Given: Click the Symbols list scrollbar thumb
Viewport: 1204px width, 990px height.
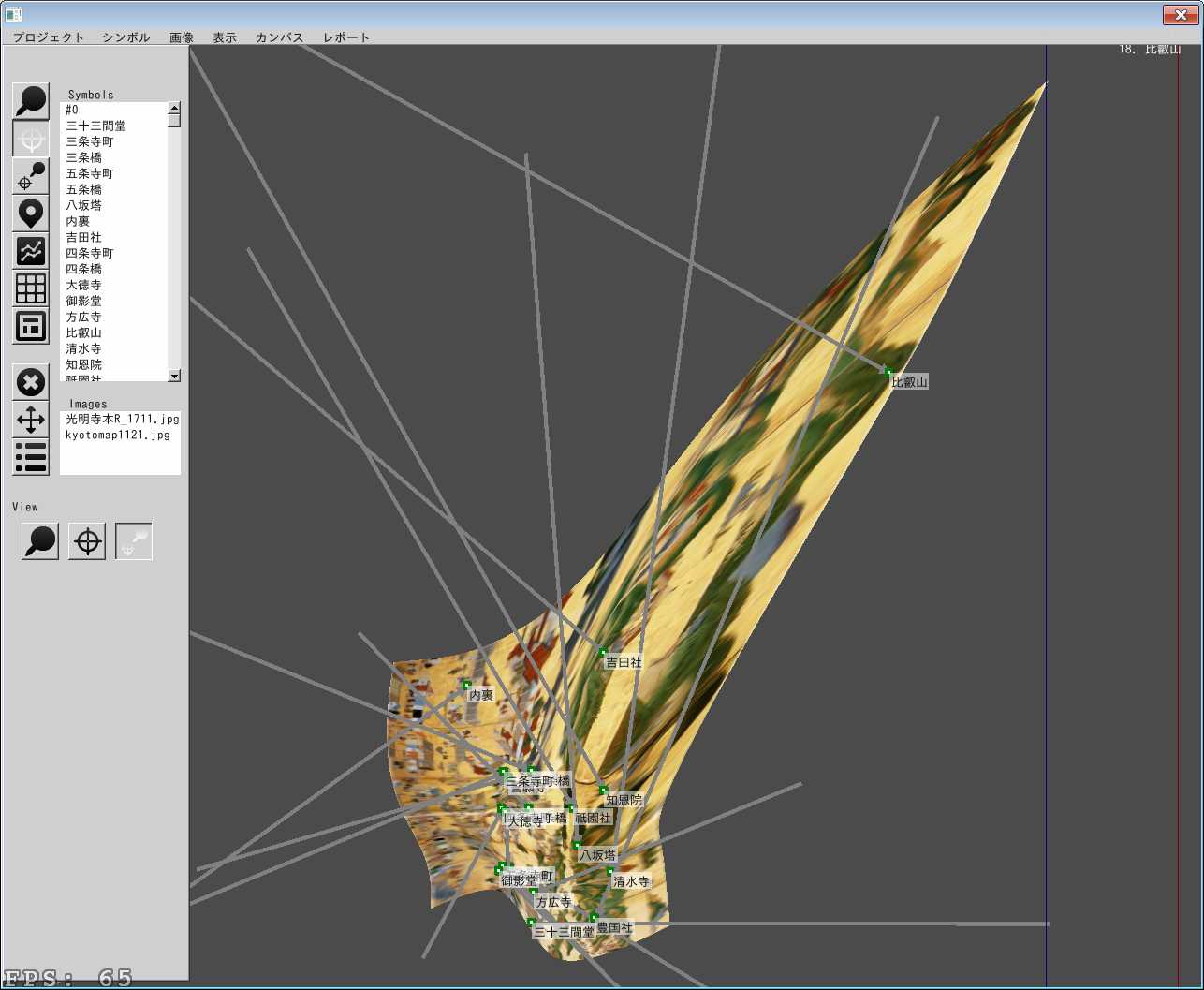Looking at the screenshot, I should tap(174, 120).
